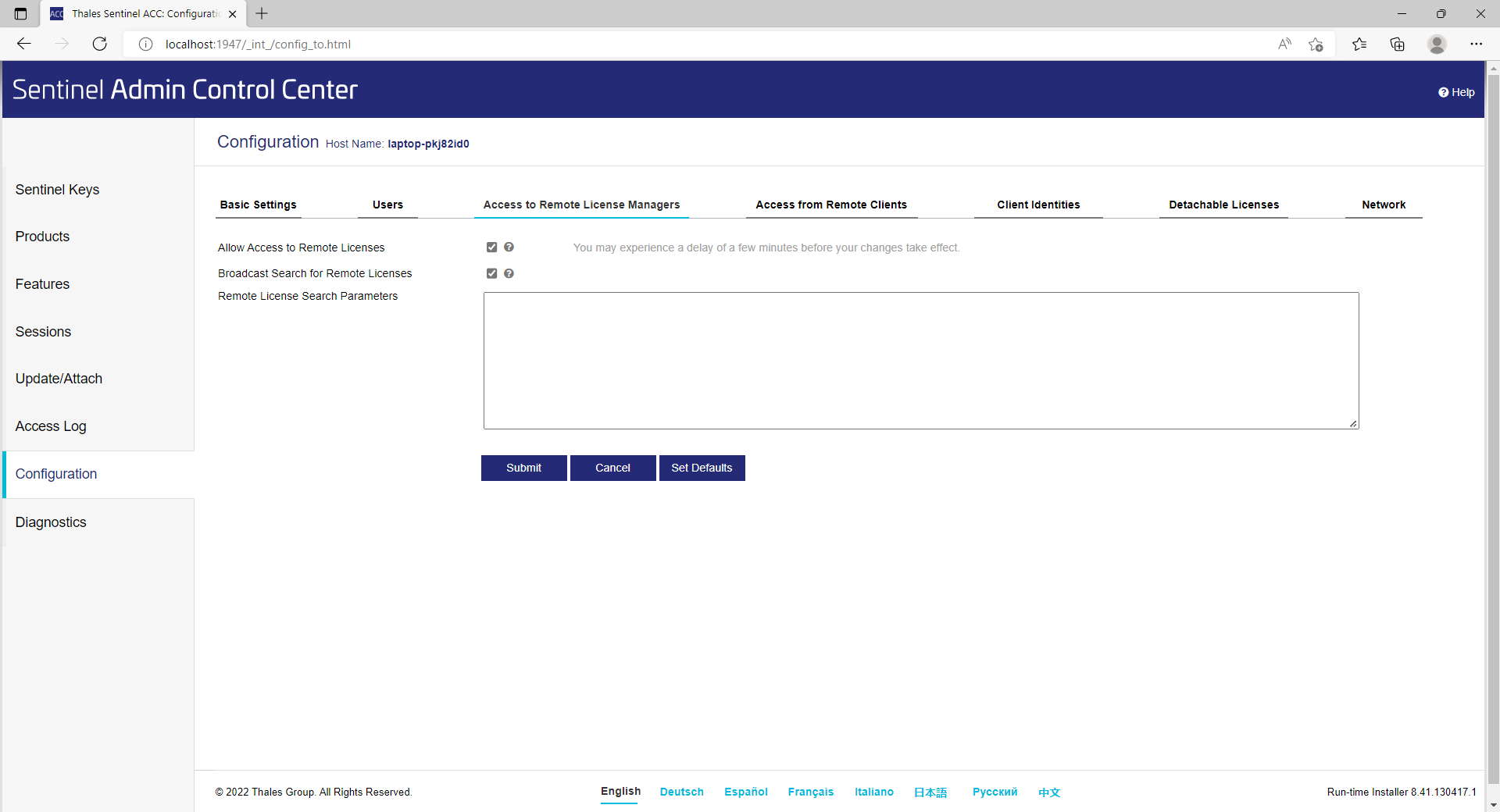Switch language to Español
Image resolution: width=1500 pixels, height=812 pixels.
[x=746, y=792]
